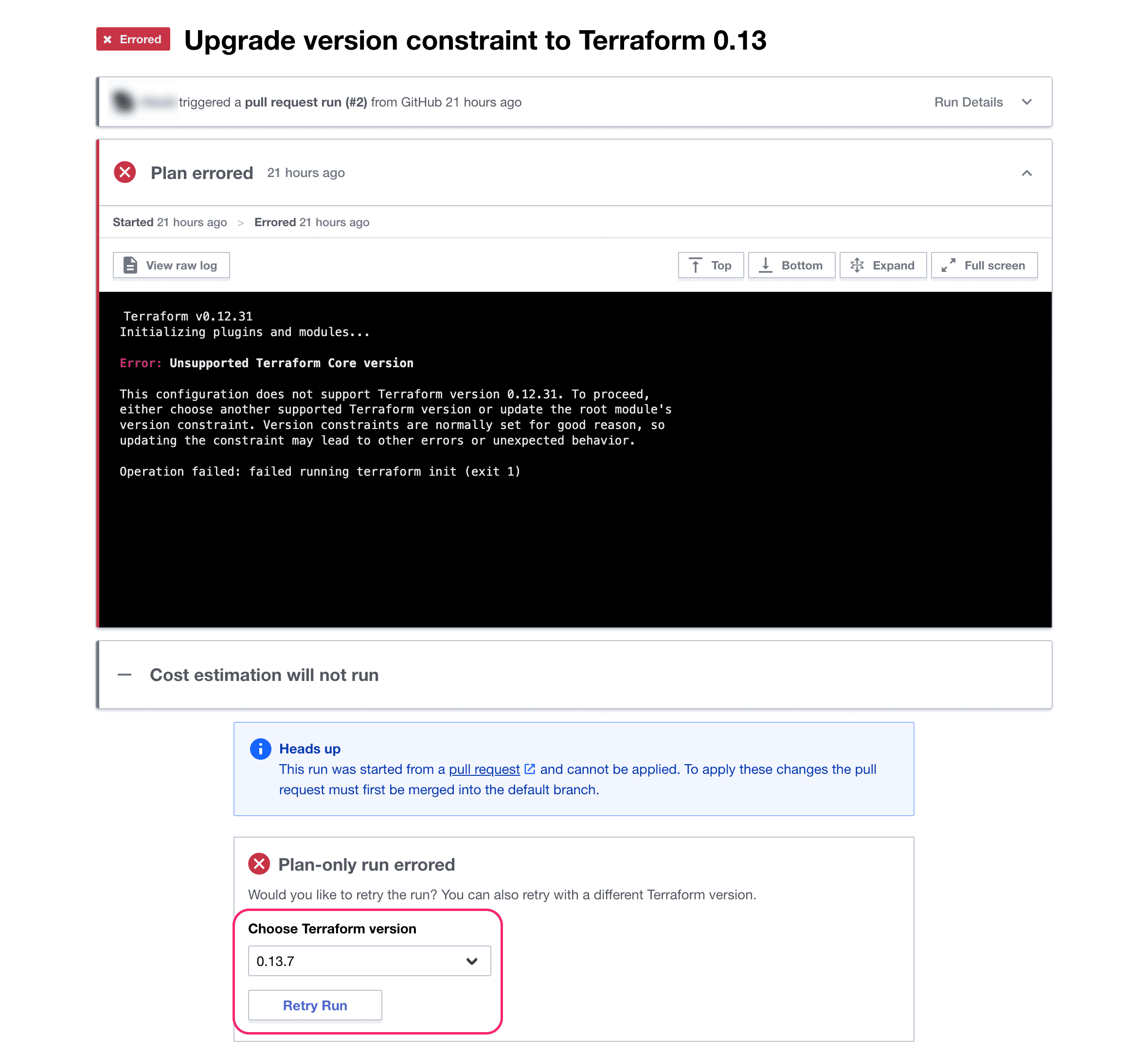Click the Retry Run button
Screen dimensions: 1148x1054
point(315,1005)
